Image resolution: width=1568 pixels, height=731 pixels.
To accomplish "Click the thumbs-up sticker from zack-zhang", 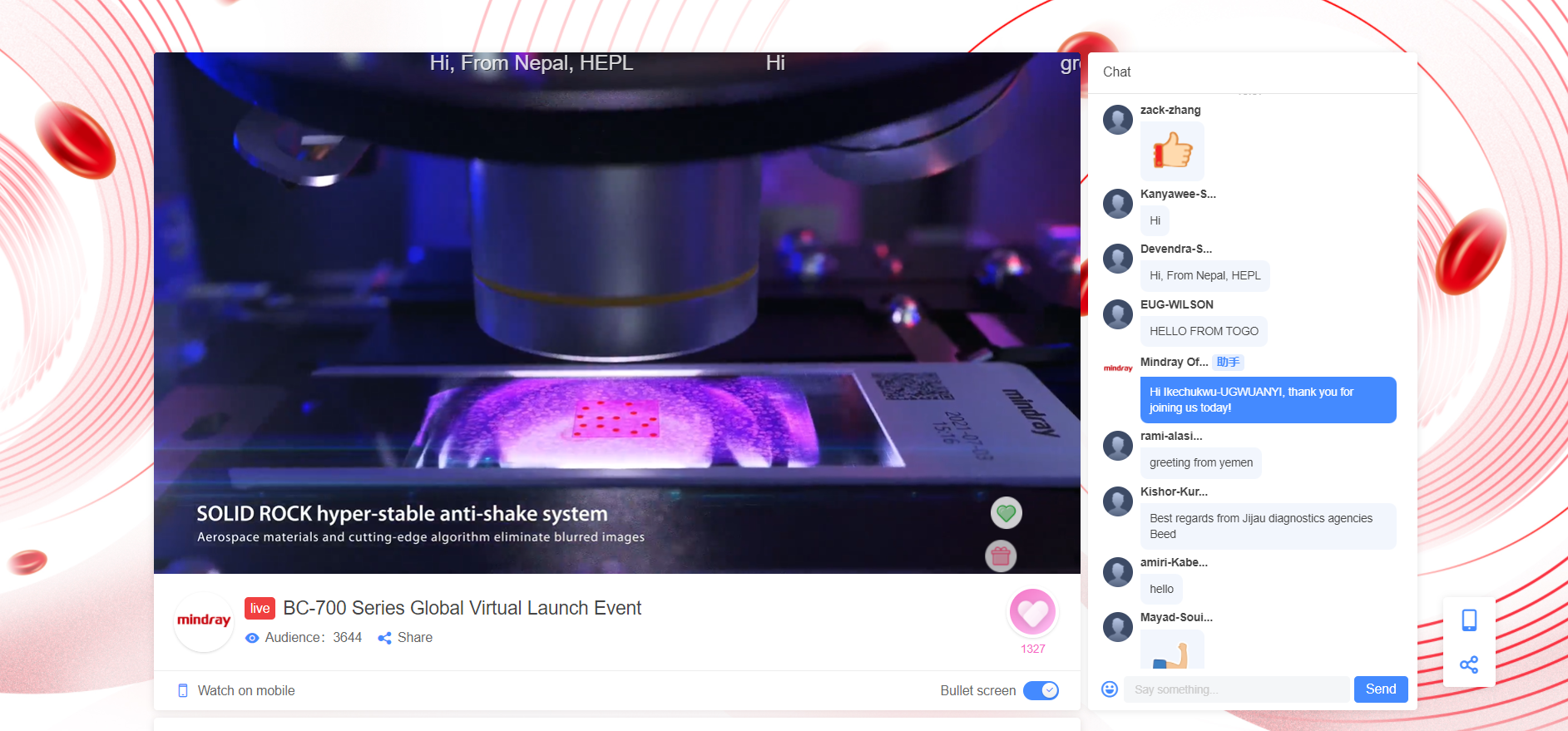I will (1172, 151).
